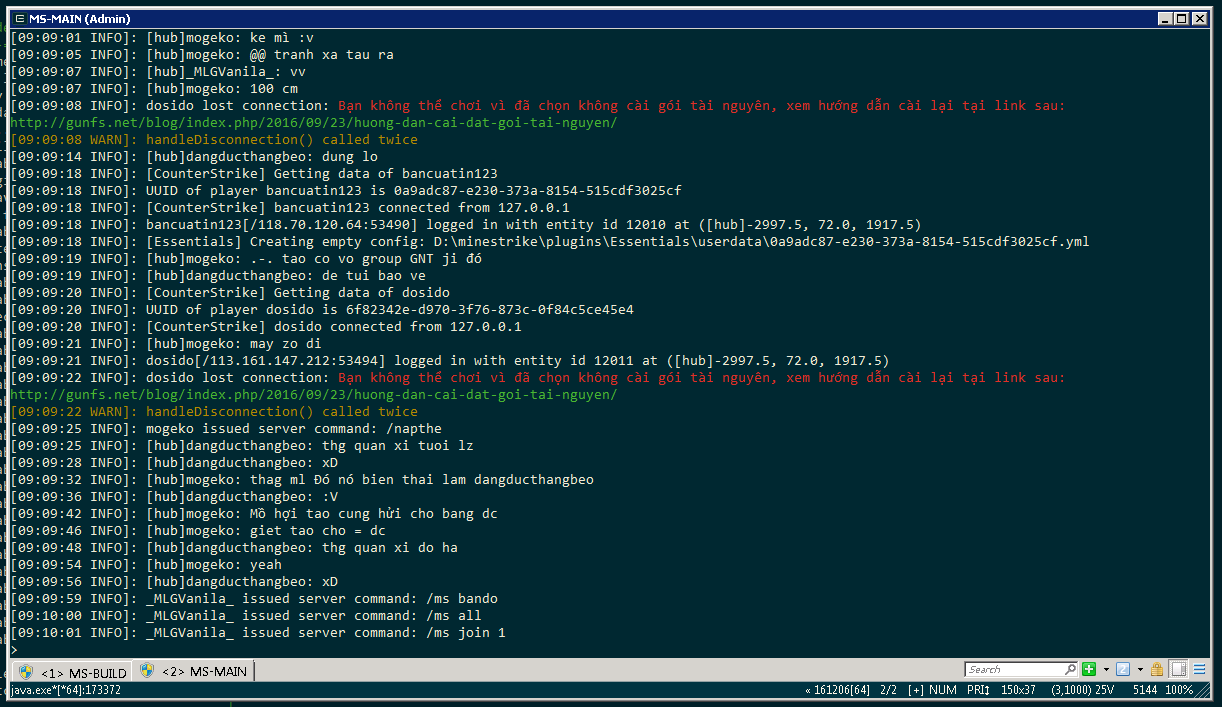
Task: Click the 'dangducthangbeo: dung lo' chat line
Action: click(x=194, y=156)
